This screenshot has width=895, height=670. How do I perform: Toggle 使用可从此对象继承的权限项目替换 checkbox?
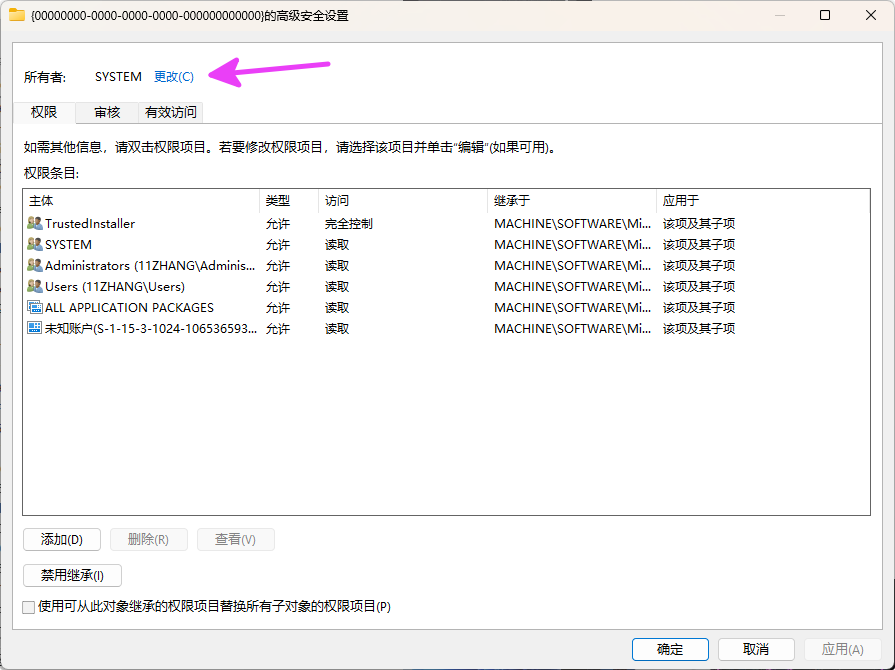[29, 607]
